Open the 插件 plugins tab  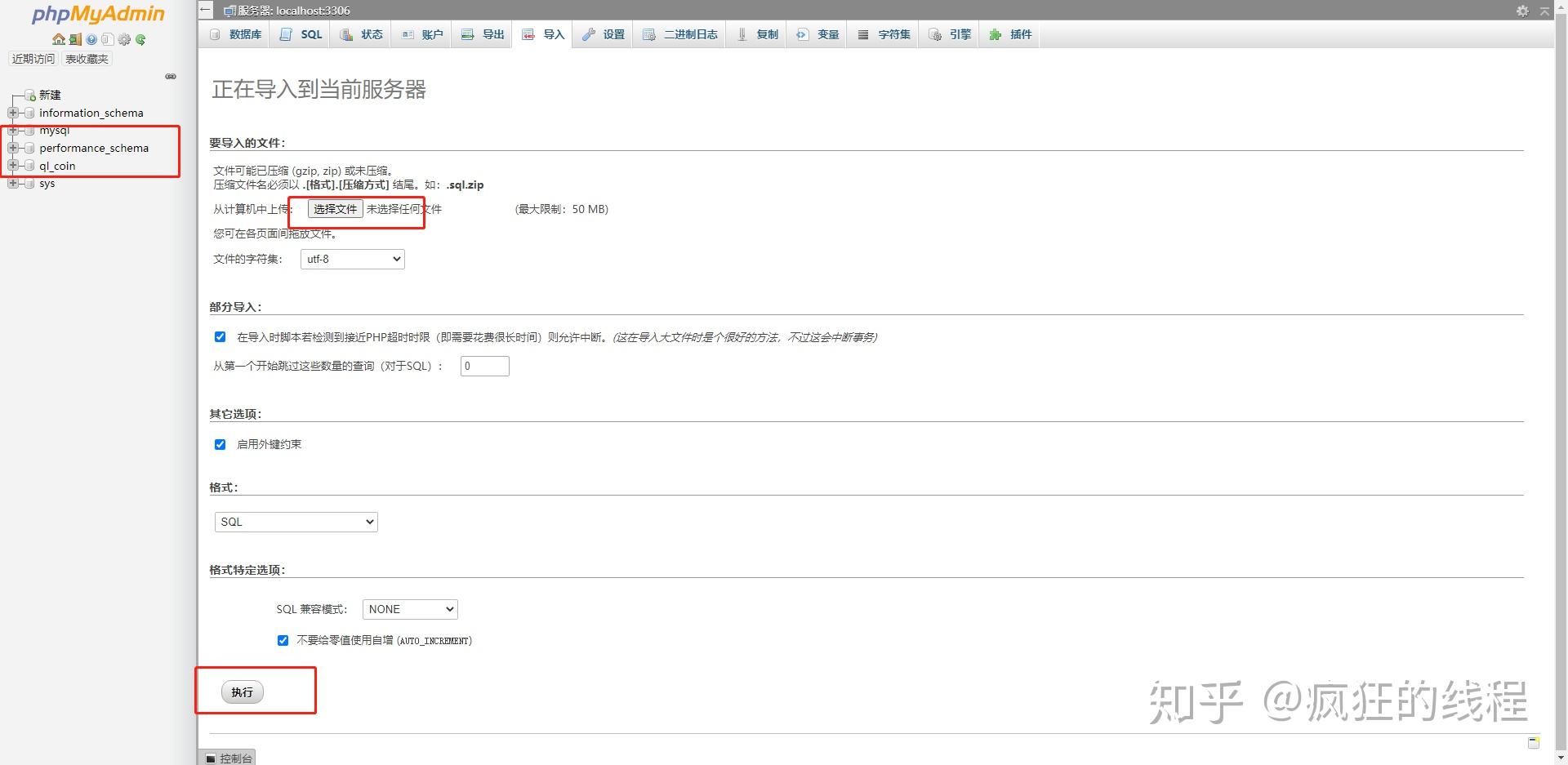point(1010,34)
